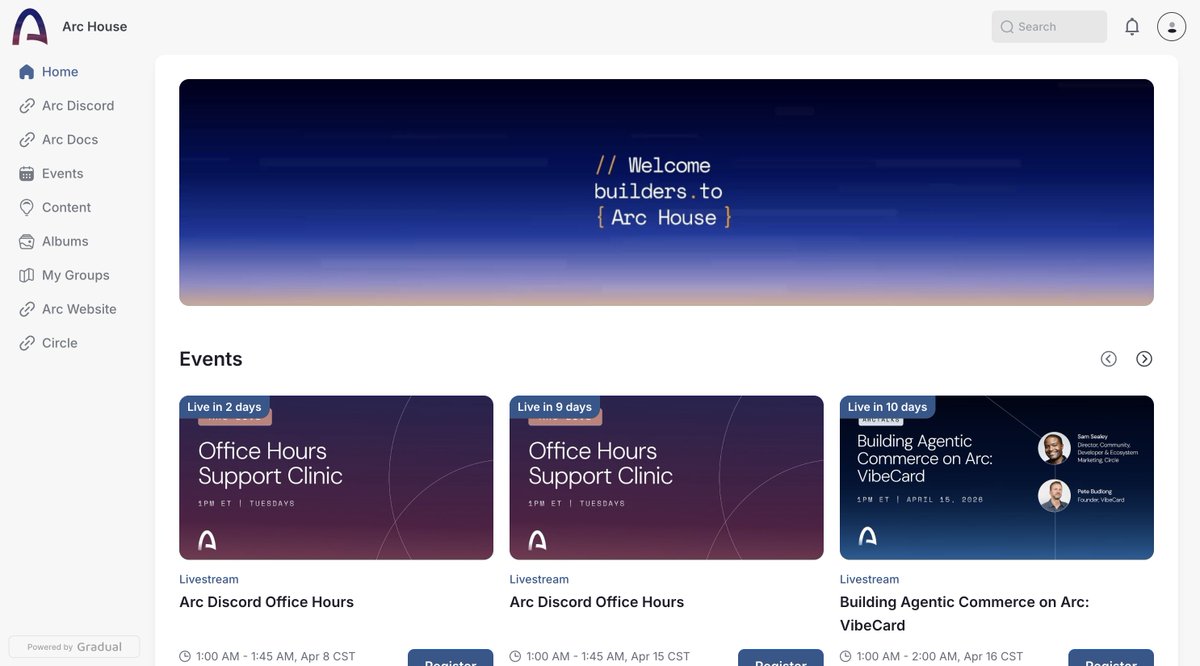Open the VibeCard event thumbnail

[x=997, y=478]
